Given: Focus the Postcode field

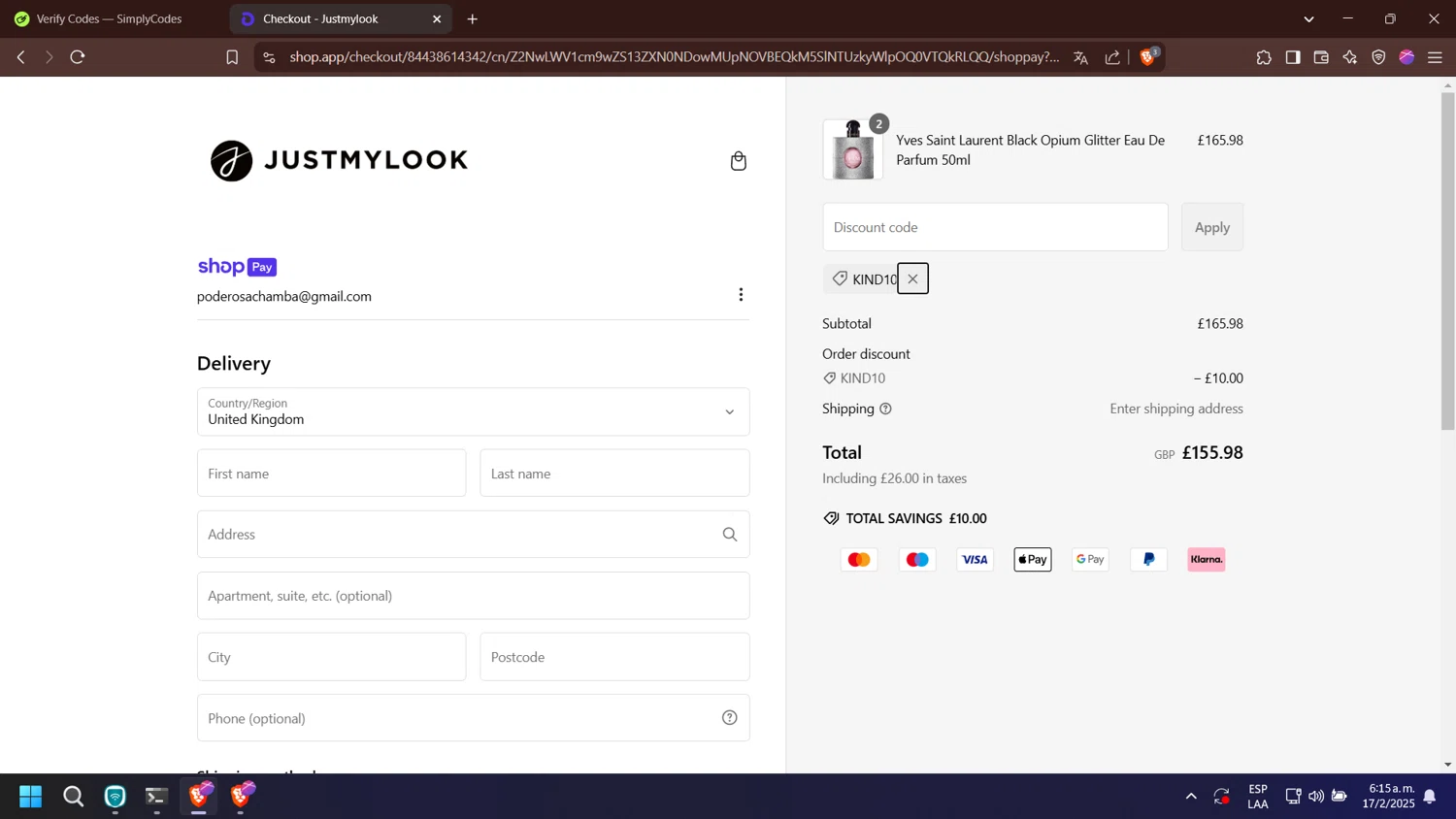Looking at the screenshot, I should (x=615, y=657).
